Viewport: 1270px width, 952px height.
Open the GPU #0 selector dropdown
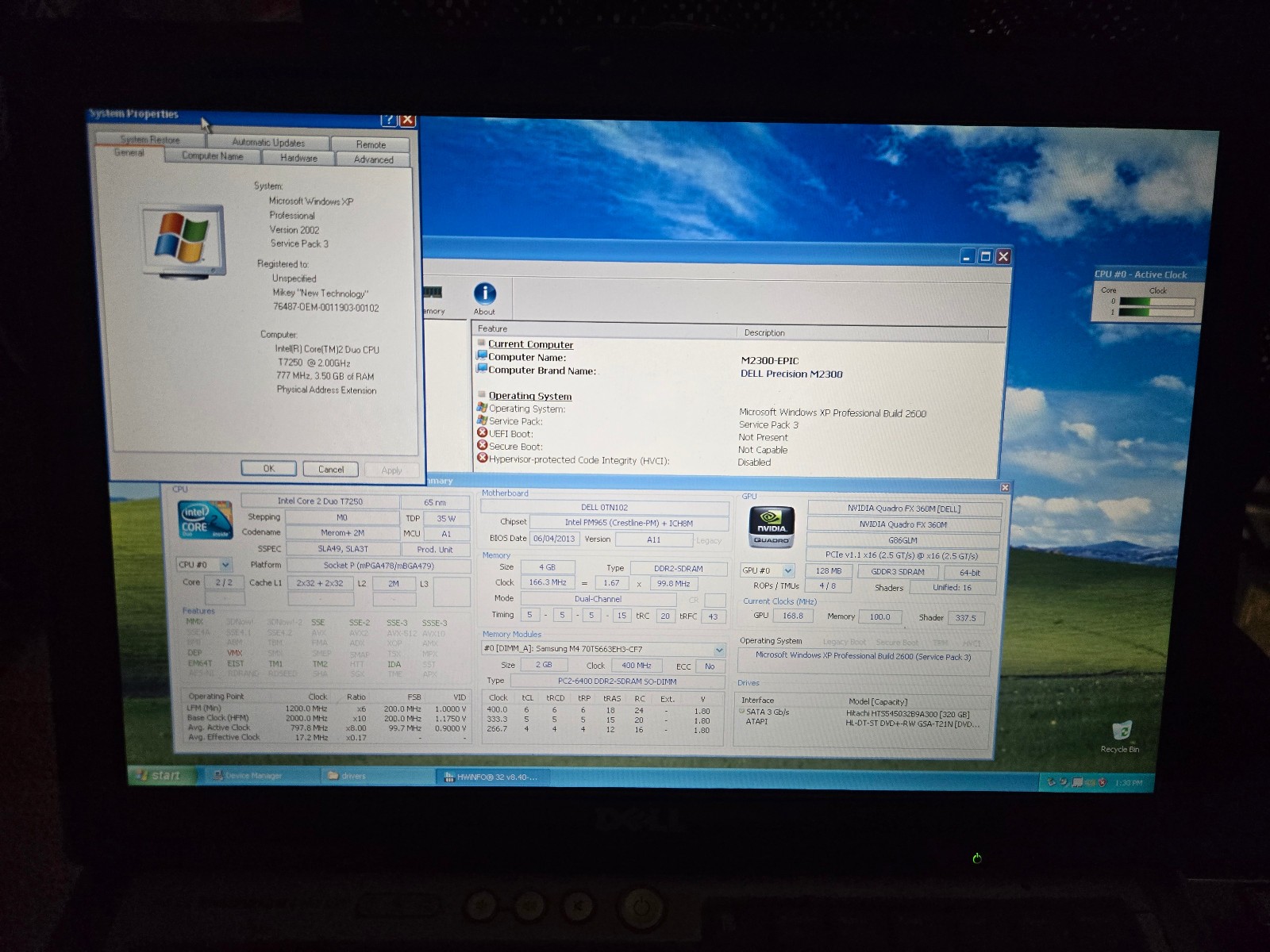tap(768, 570)
